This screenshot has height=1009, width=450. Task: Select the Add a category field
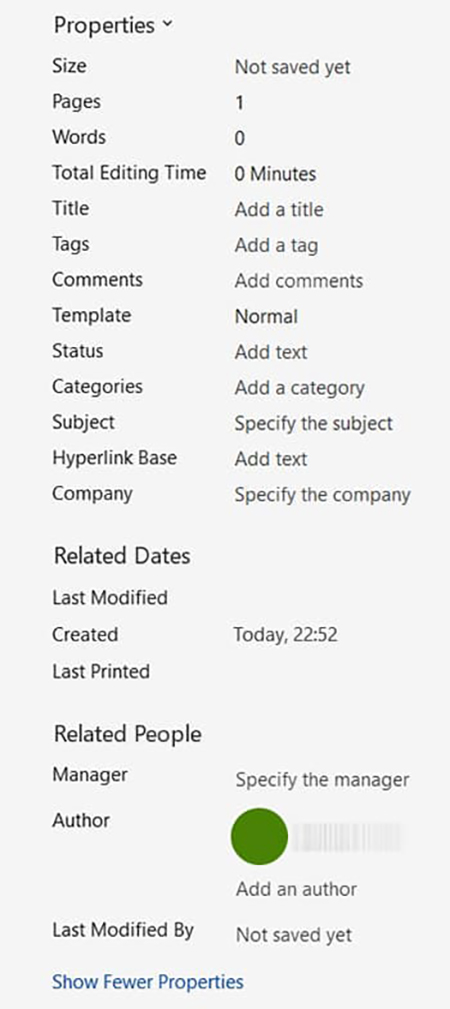click(299, 388)
